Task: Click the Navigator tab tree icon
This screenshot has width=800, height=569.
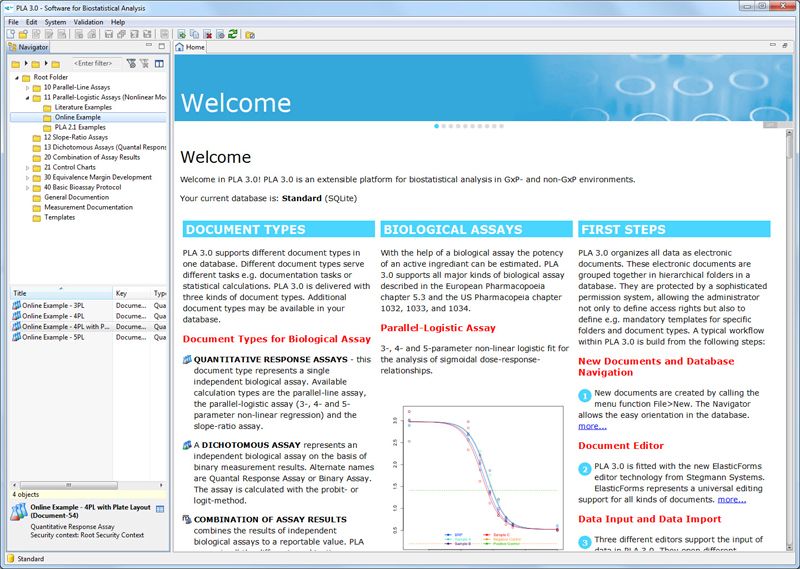Action: [x=12, y=47]
